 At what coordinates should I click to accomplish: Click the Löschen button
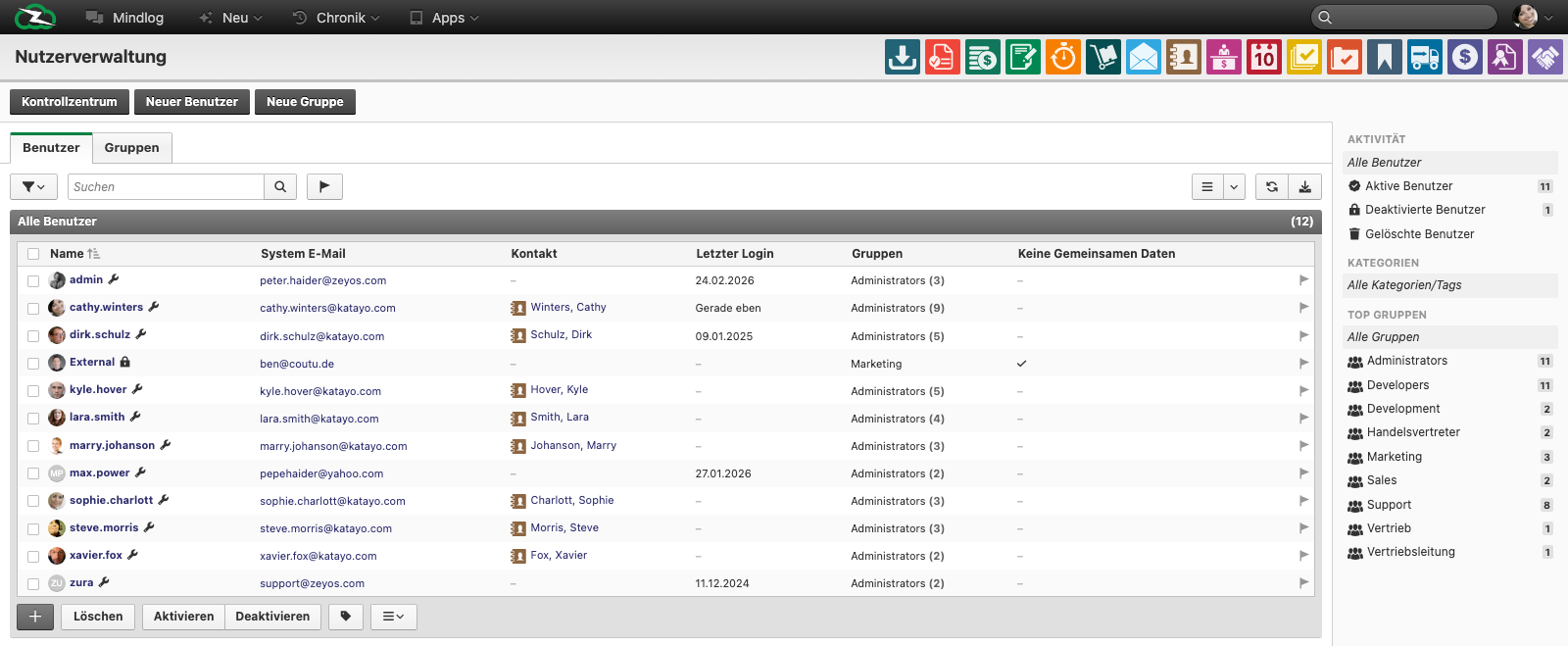pos(98,617)
